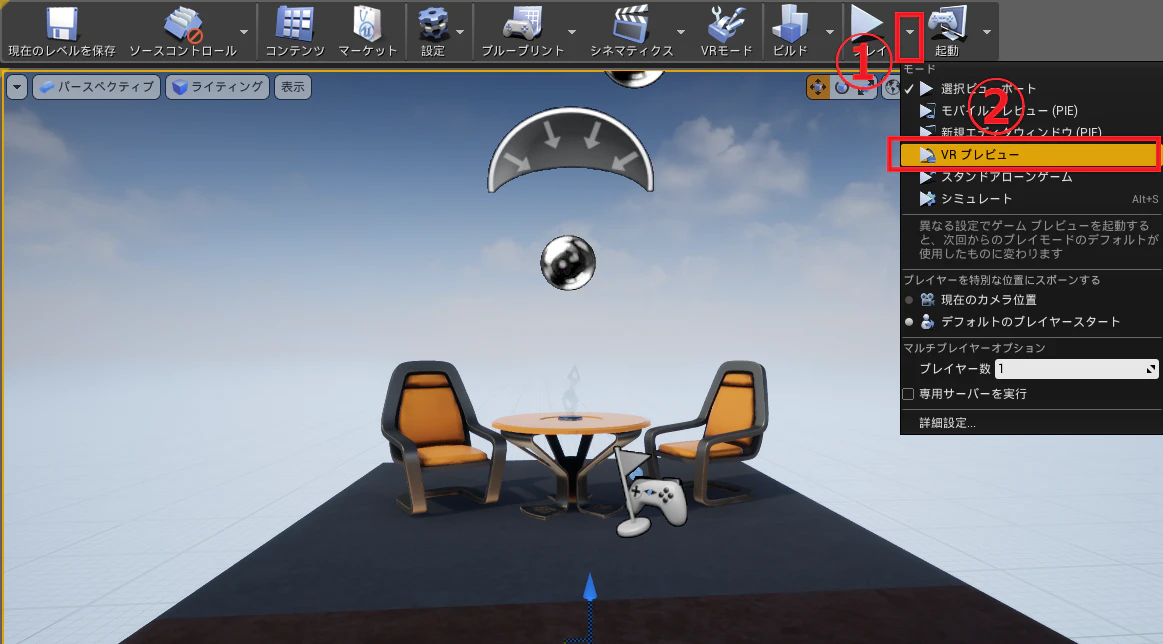
Task: Enable the 専用サーバーを実行 checkbox
Action: [x=908, y=394]
